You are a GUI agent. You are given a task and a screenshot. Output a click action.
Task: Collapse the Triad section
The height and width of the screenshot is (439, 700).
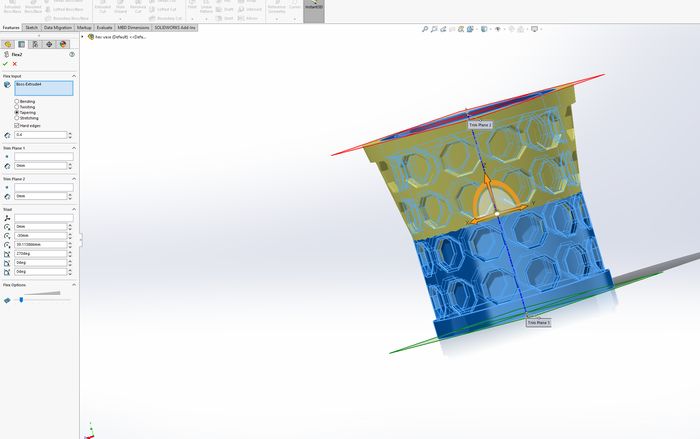tap(74, 209)
